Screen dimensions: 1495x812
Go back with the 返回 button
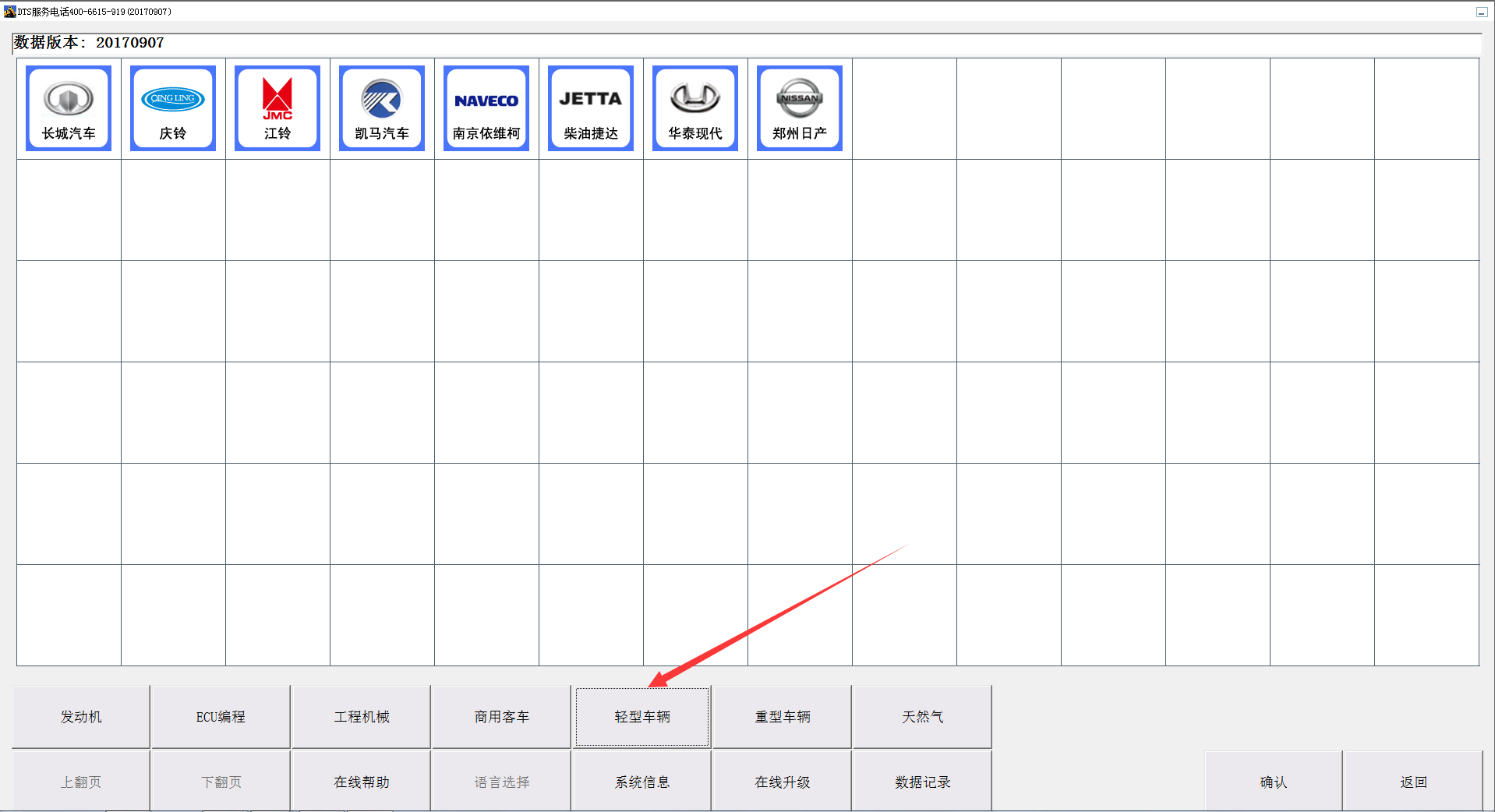point(1414,782)
